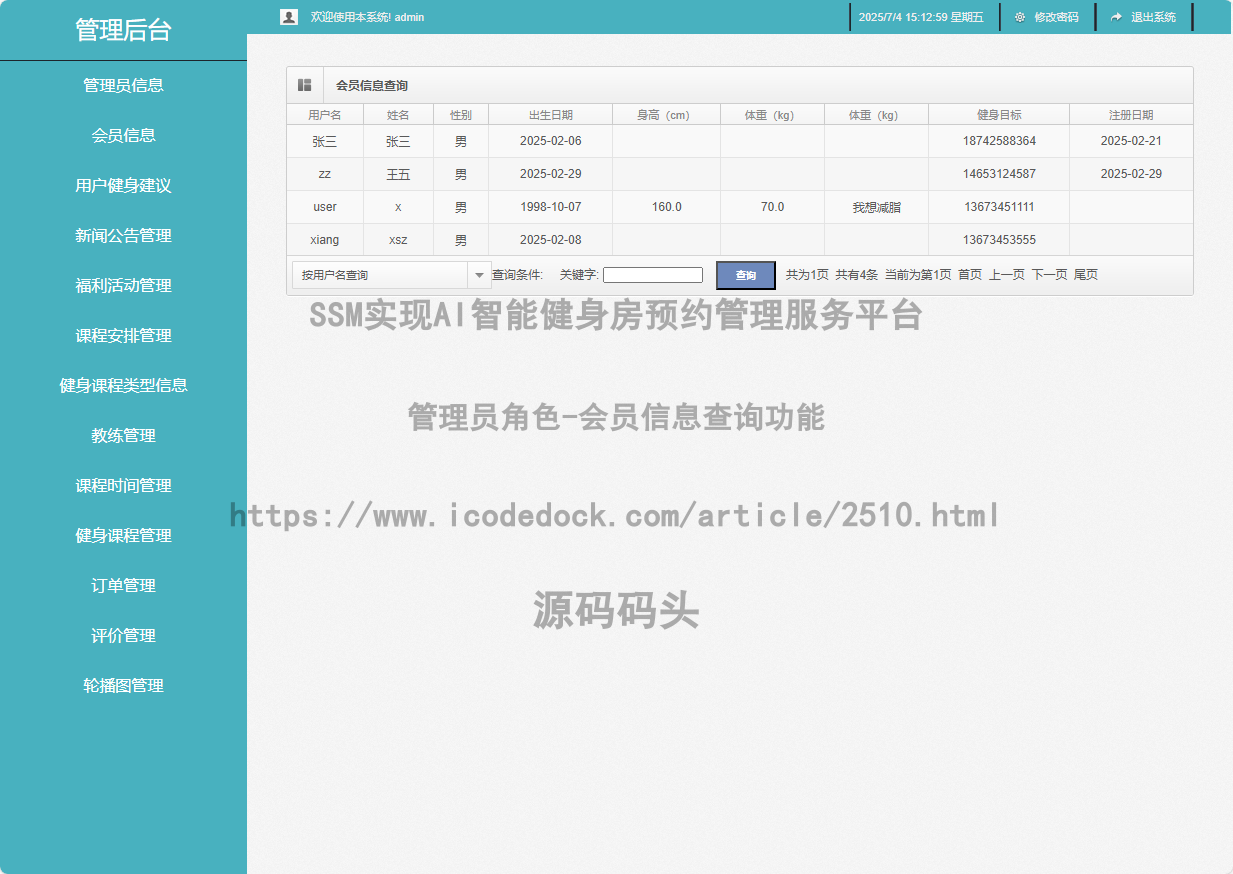The height and width of the screenshot is (874, 1233).
Task: Go to 轮播图管理 in sidebar
Action: 123,685
